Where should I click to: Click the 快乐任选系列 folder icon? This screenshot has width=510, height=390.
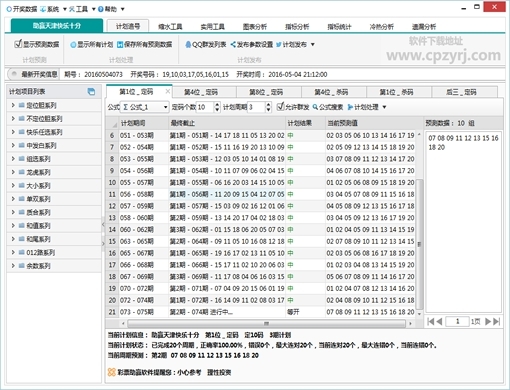click(22, 132)
